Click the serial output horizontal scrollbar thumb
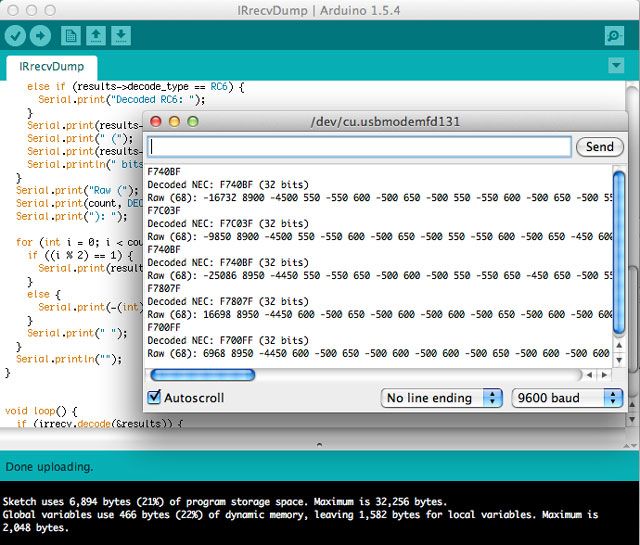This screenshot has height=545, width=640. (x=202, y=375)
